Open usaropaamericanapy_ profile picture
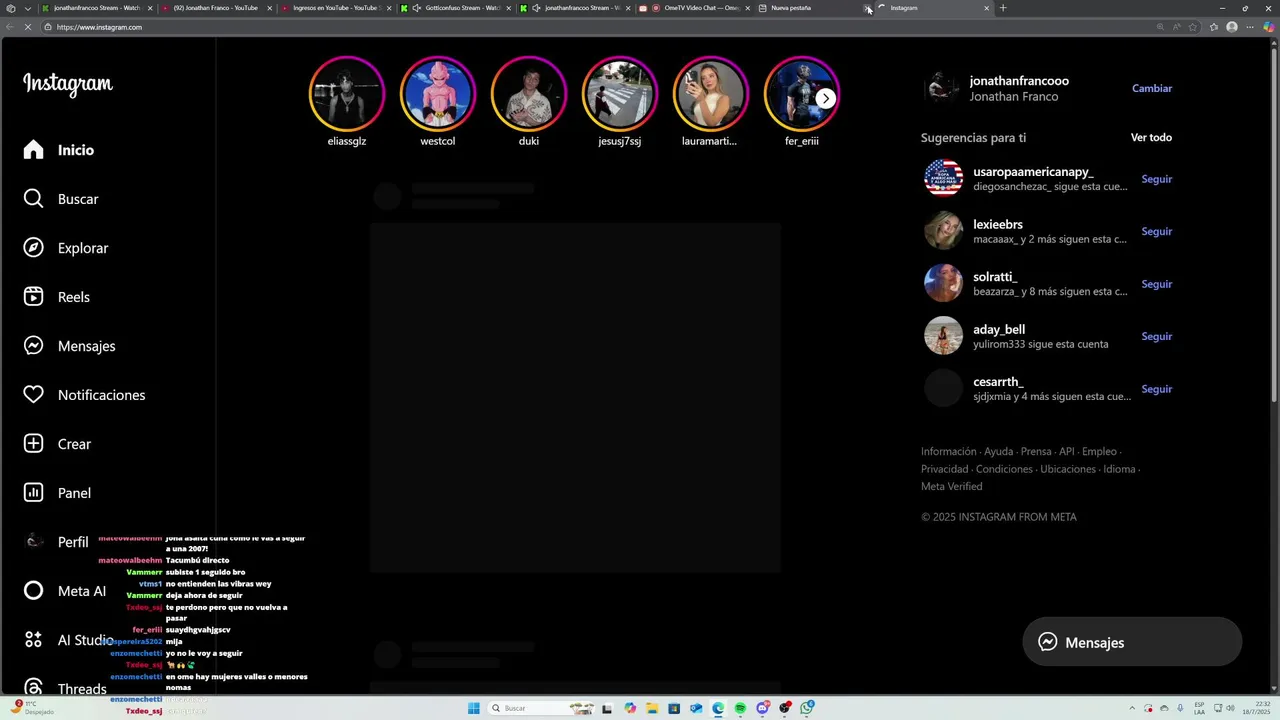 pyautogui.click(x=943, y=178)
